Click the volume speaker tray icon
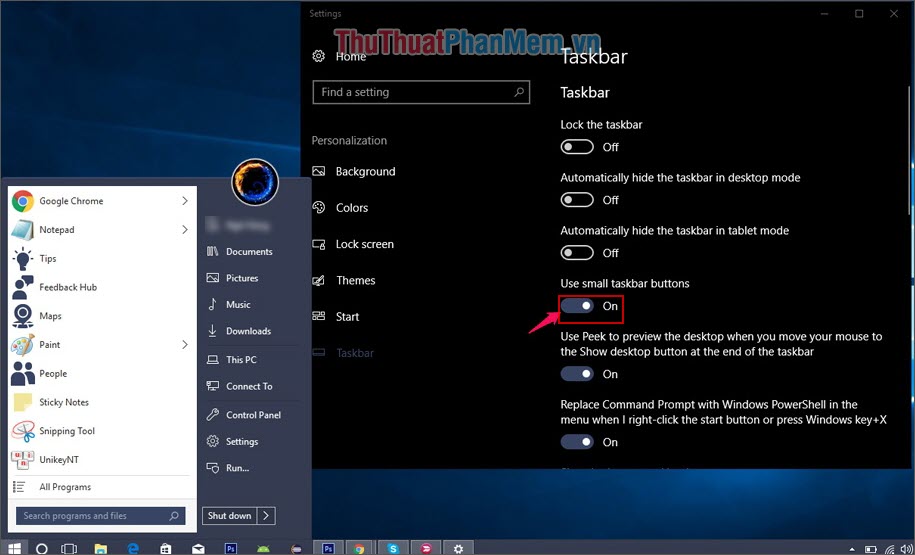 pyautogui.click(x=907, y=550)
